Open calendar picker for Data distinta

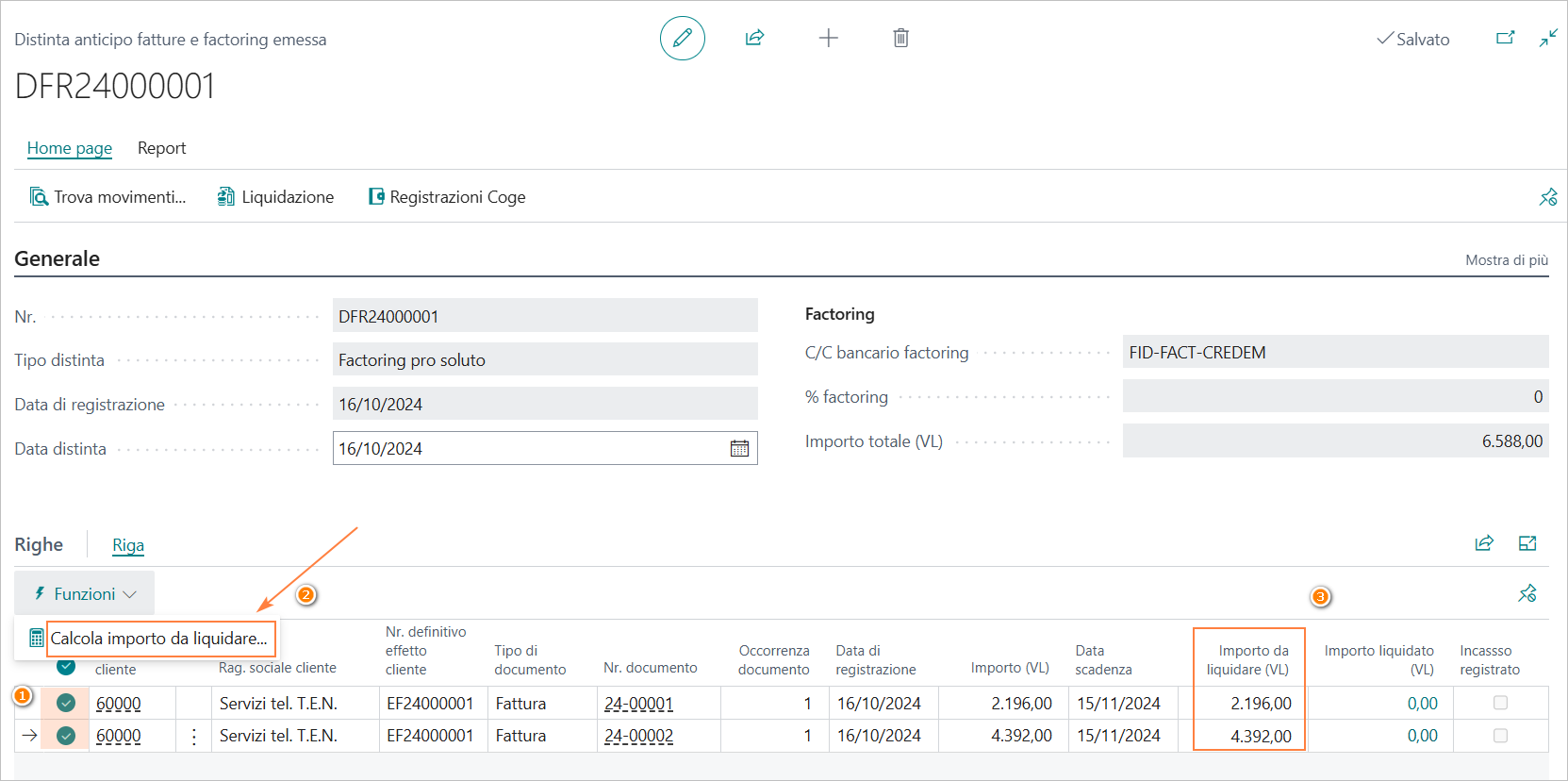pos(739,449)
